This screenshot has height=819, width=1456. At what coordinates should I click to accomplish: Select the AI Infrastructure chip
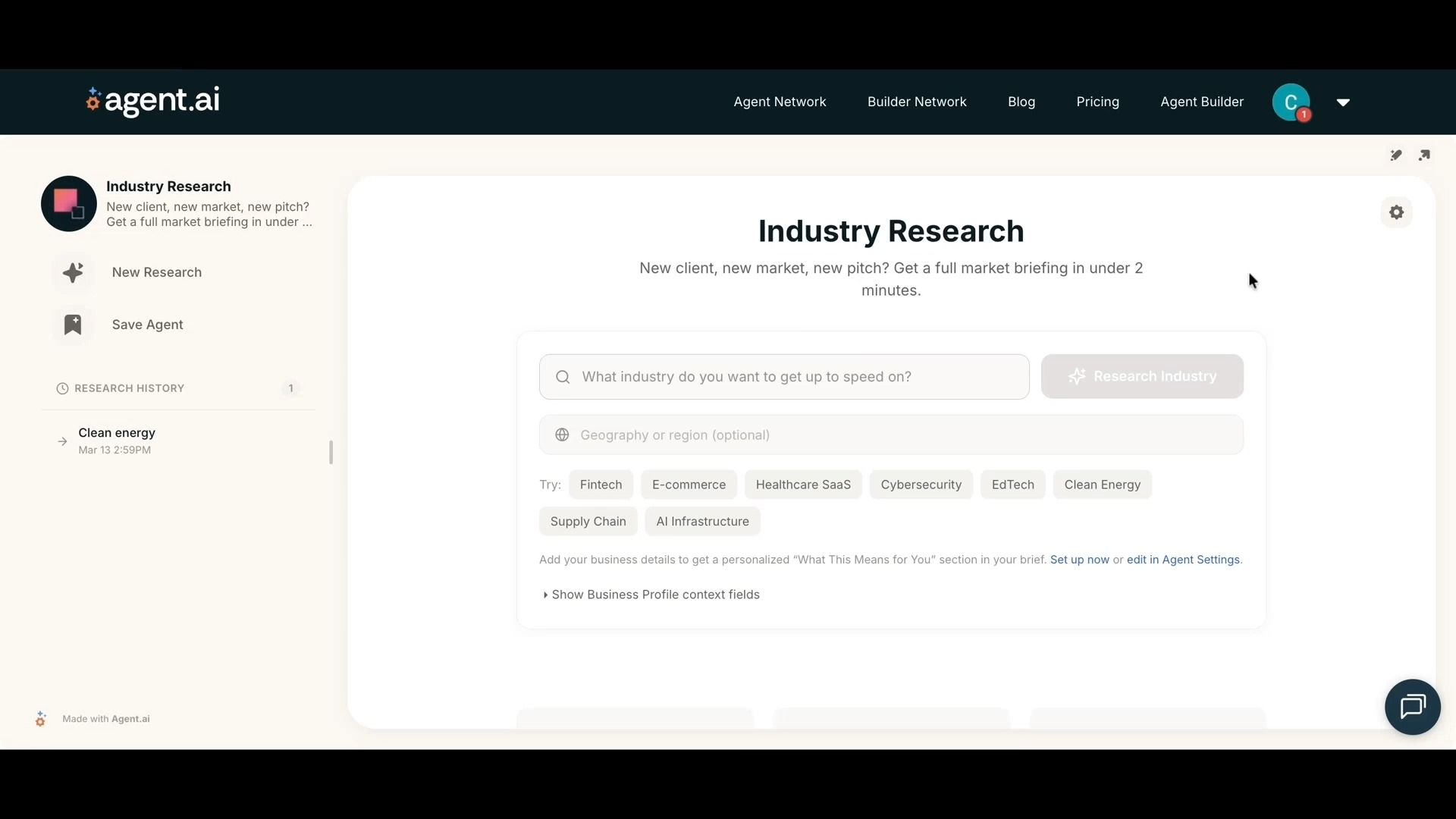[702, 521]
